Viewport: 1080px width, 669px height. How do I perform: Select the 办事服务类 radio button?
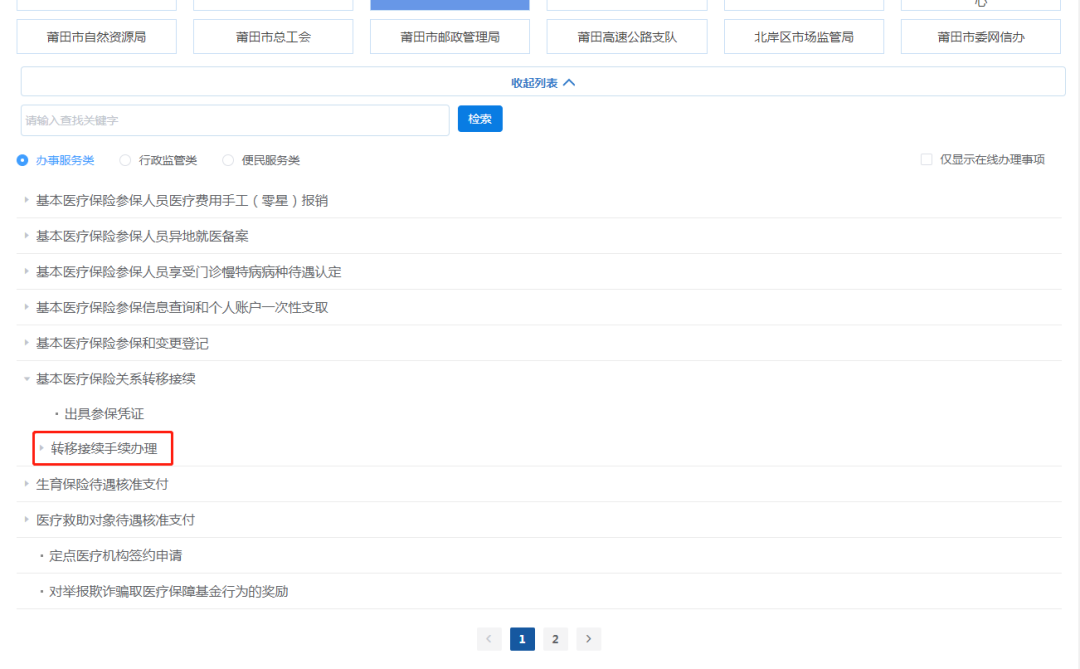click(23, 160)
